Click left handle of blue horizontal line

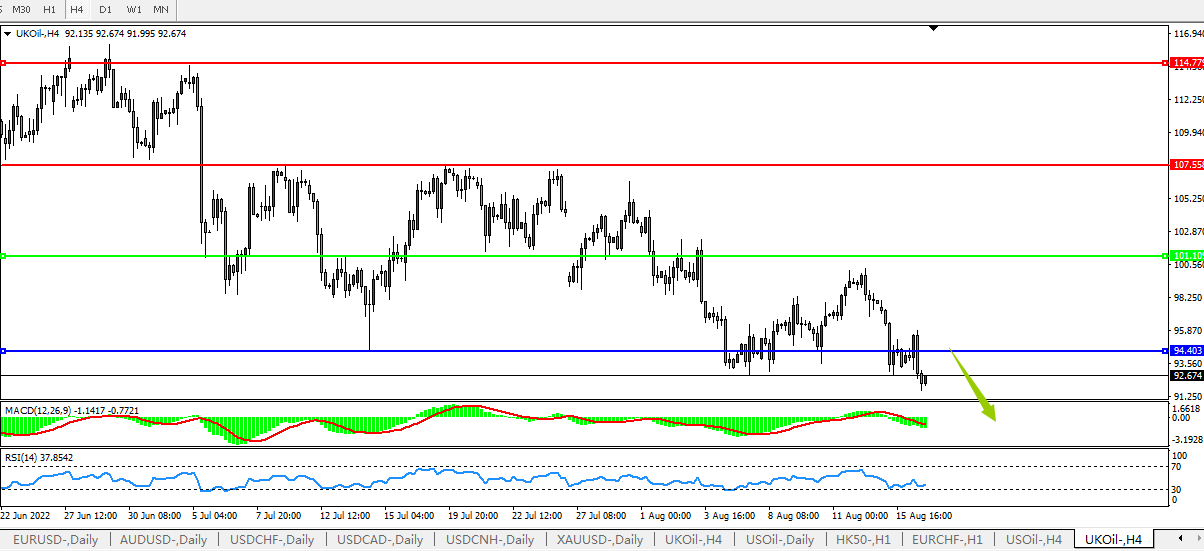coord(4,351)
